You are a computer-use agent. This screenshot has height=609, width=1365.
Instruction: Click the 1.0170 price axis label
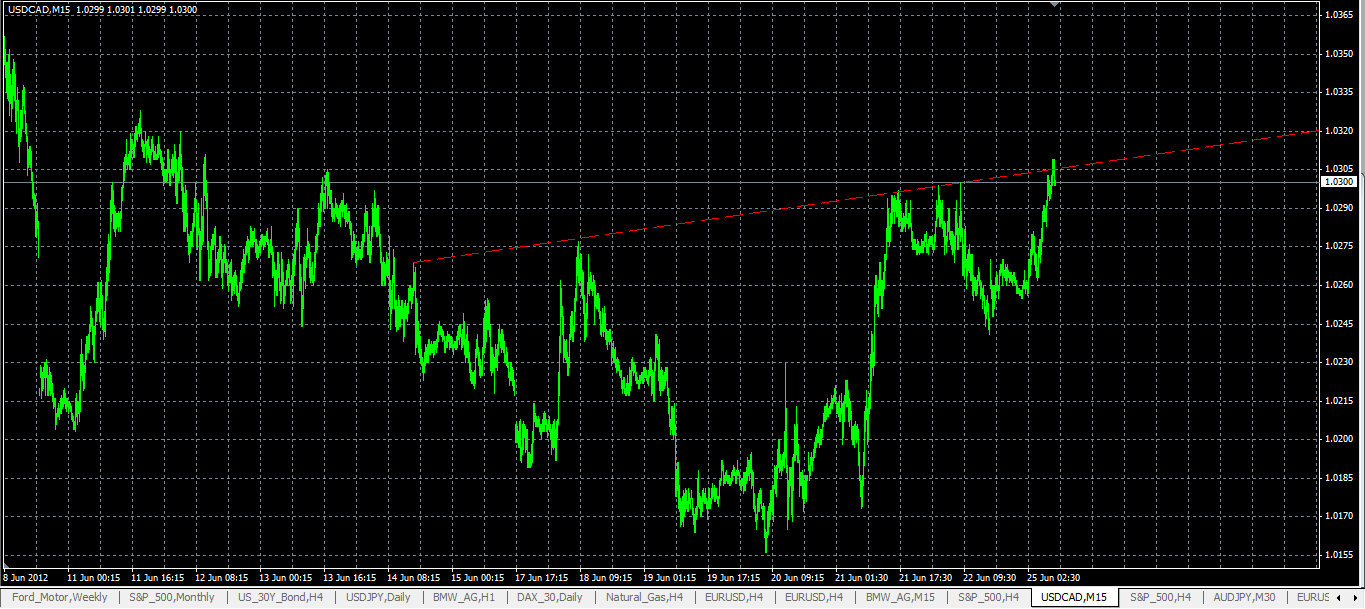[1339, 517]
